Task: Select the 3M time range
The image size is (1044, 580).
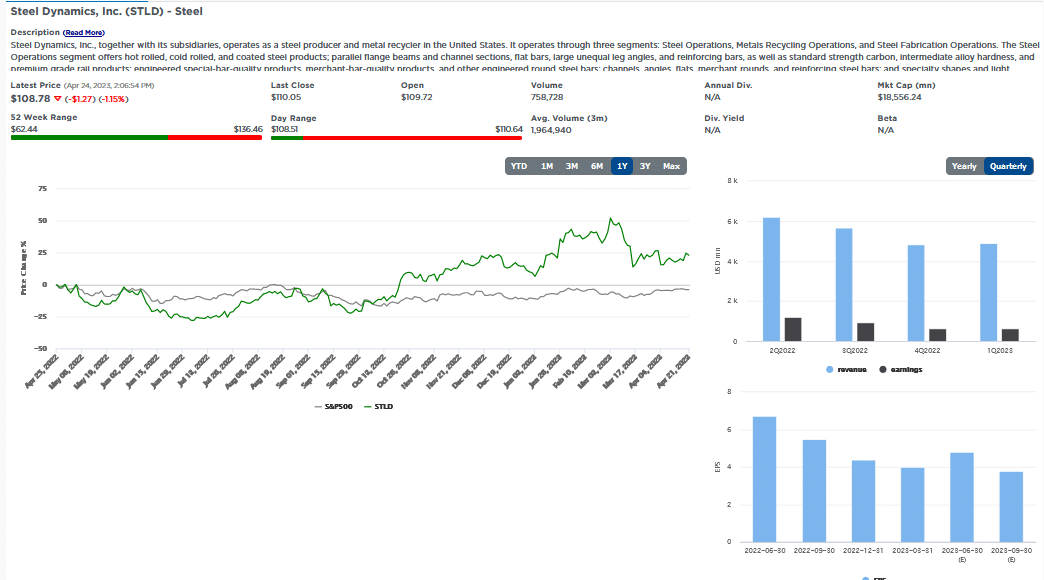Action: (572, 166)
